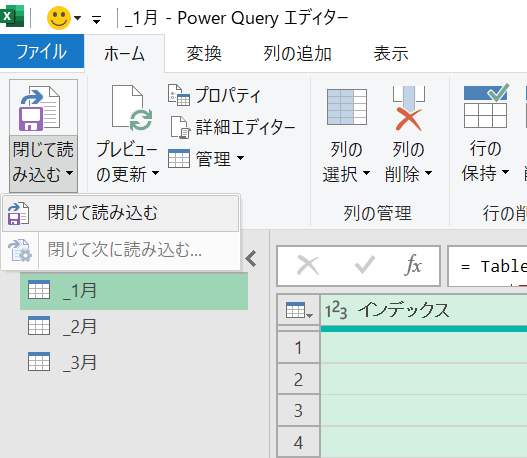Select the インデックス column header
Image resolution: width=527 pixels, height=458 pixels.
424,310
